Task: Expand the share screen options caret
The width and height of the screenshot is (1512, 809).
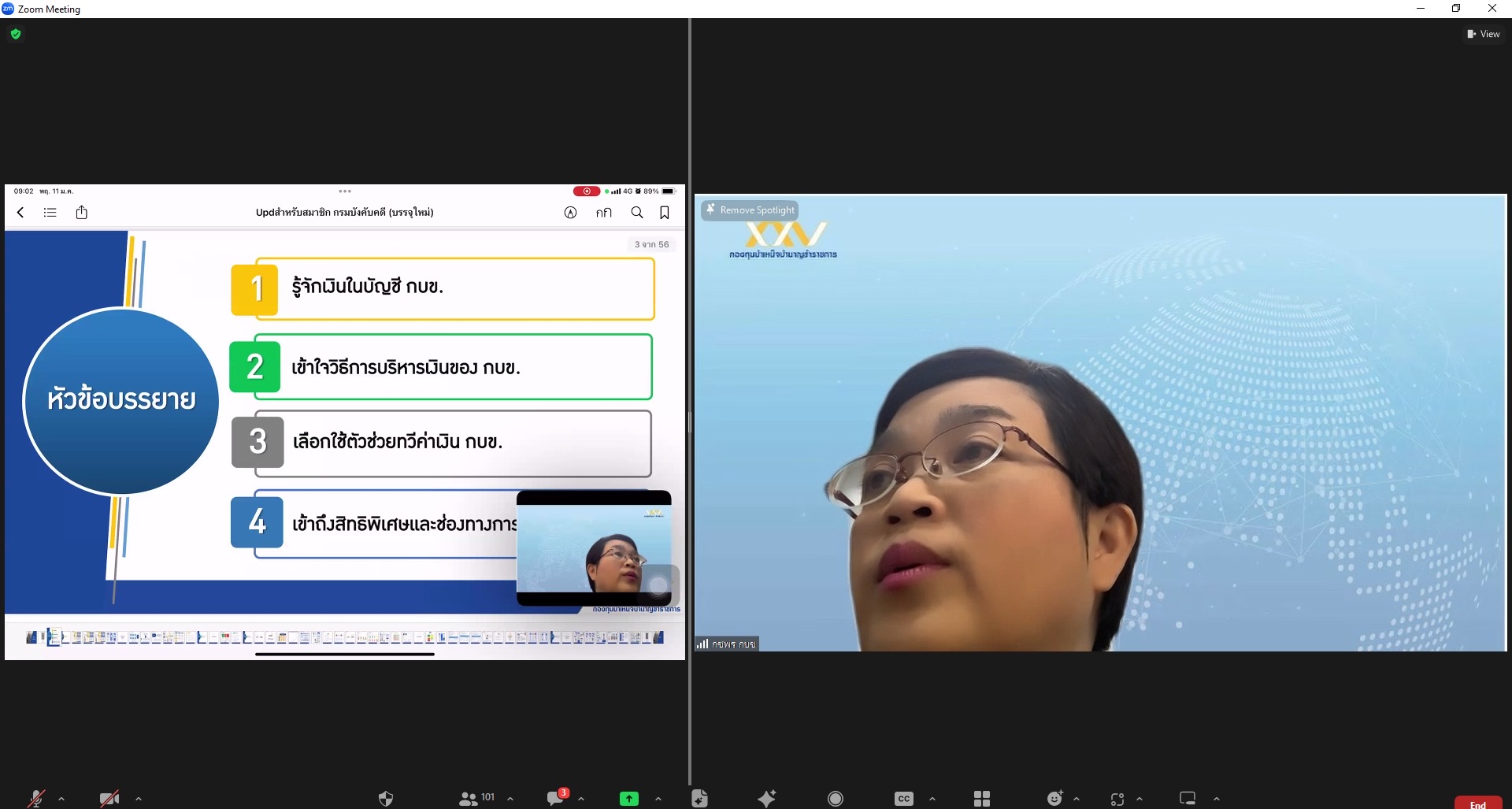Action: coord(658,799)
